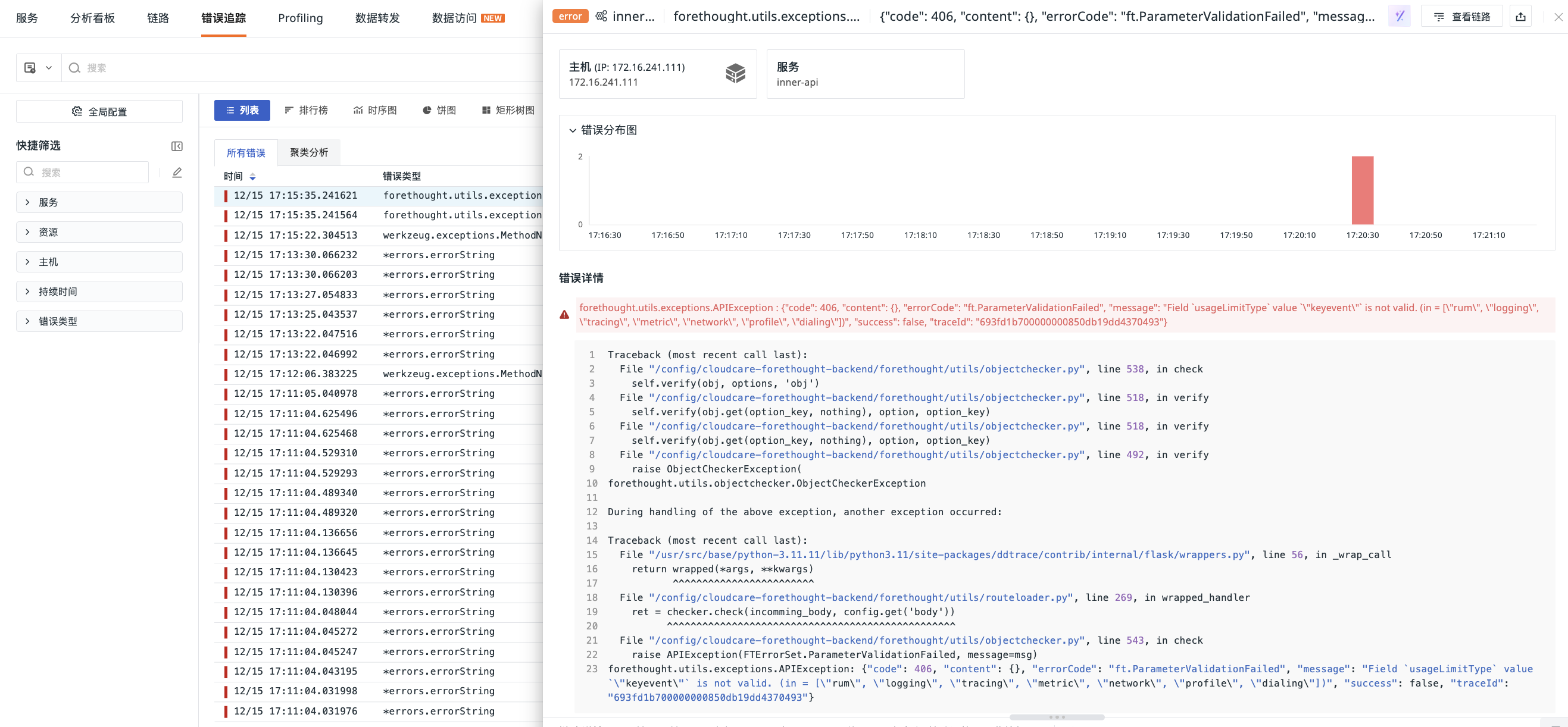Screen dimensions: 1568x727
Task: Expand the 服务 filter group
Action: pyautogui.click(x=99, y=203)
